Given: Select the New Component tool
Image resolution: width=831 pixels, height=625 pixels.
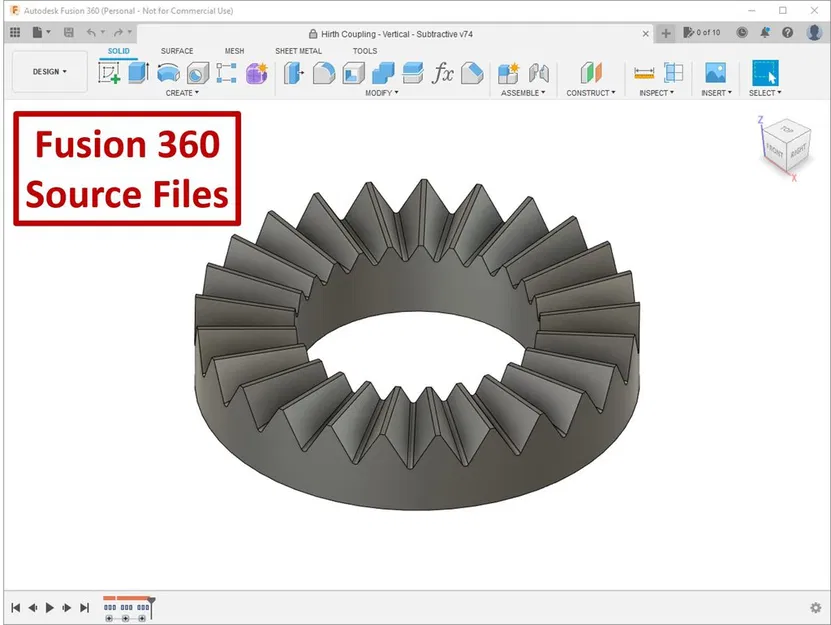Looking at the screenshot, I should click(508, 73).
